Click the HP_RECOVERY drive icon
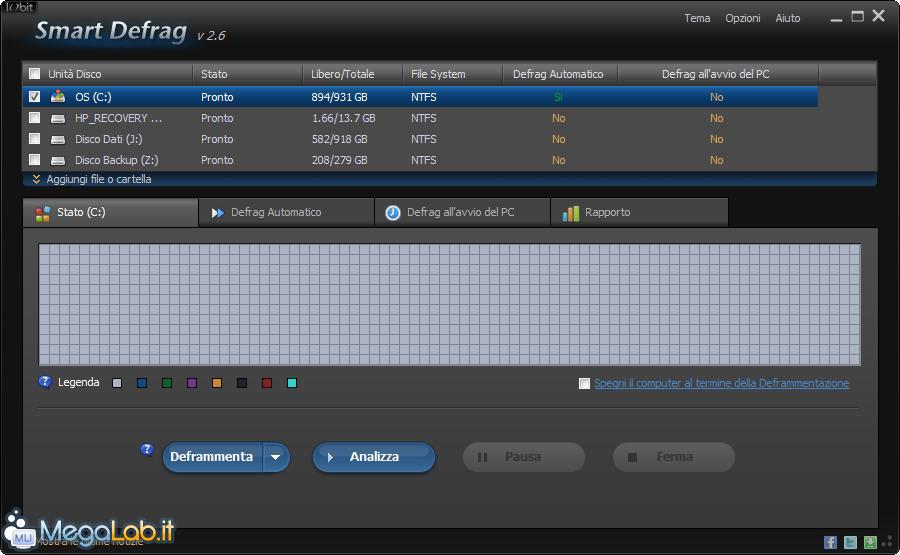The image size is (900, 555). (x=57, y=118)
